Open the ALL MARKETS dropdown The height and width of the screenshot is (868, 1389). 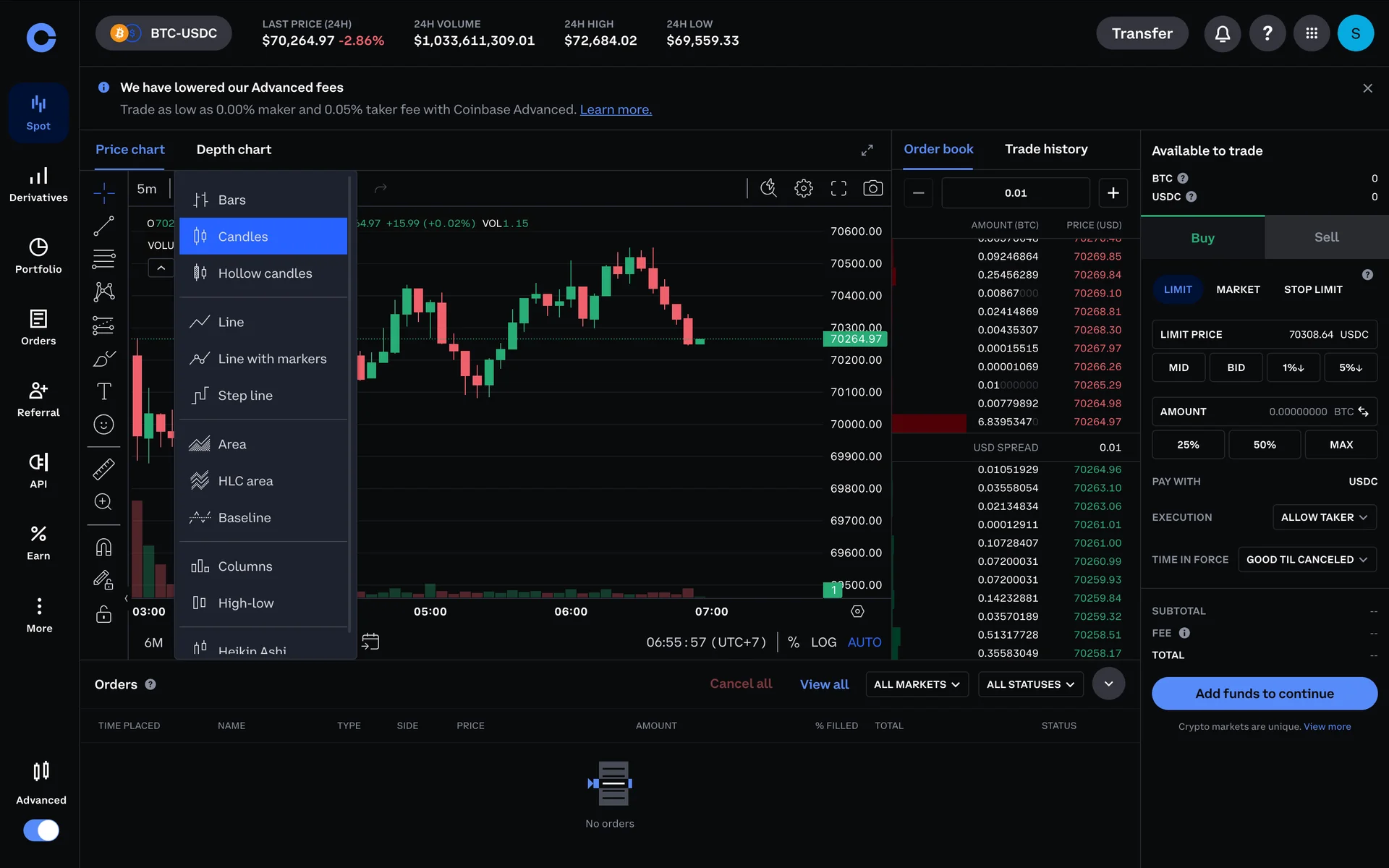click(916, 684)
